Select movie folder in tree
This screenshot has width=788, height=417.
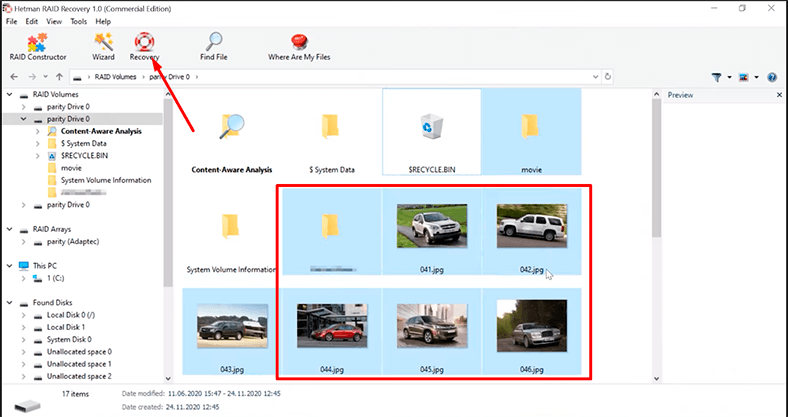[71, 168]
